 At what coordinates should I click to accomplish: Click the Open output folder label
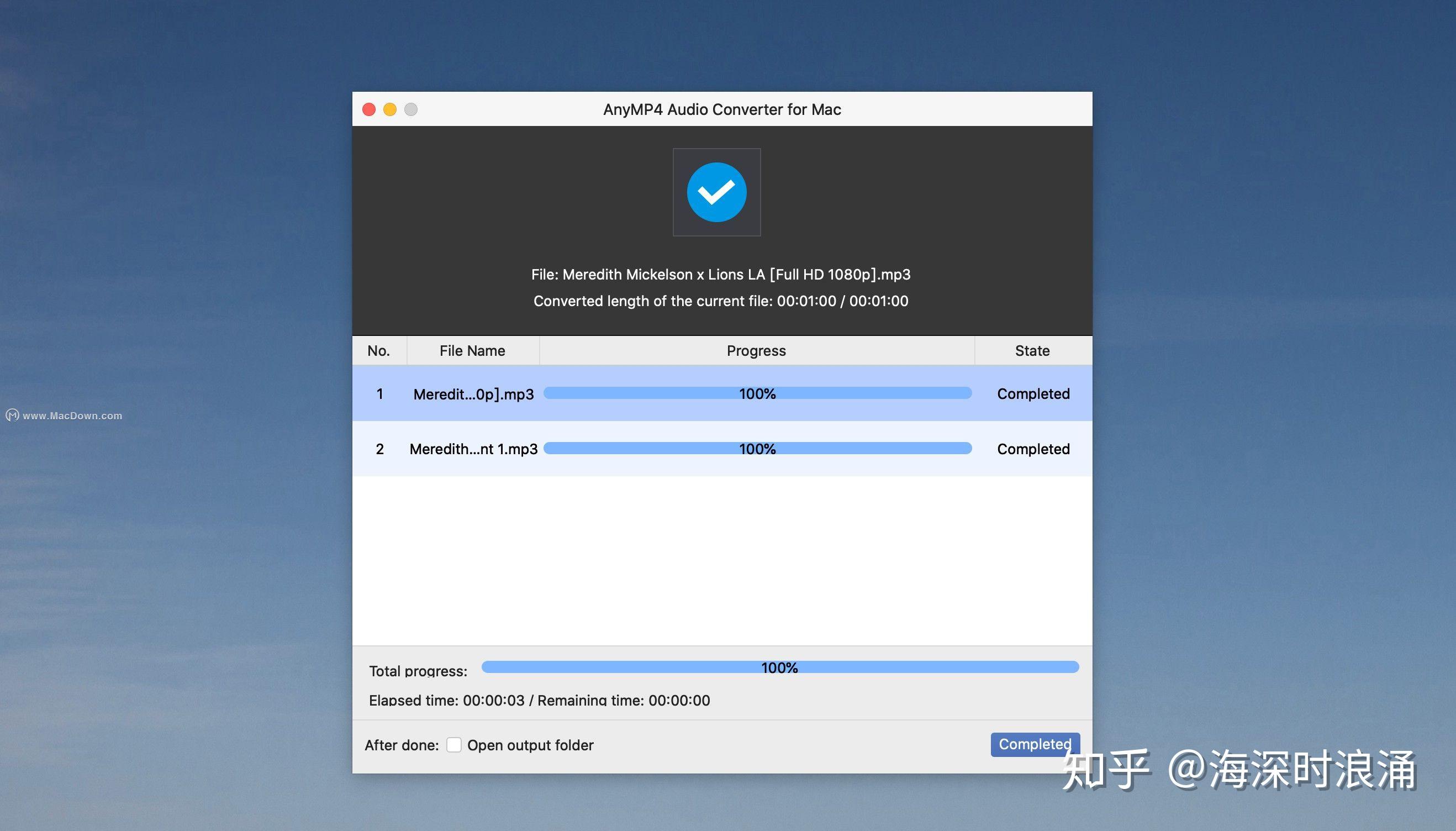pyautogui.click(x=530, y=745)
